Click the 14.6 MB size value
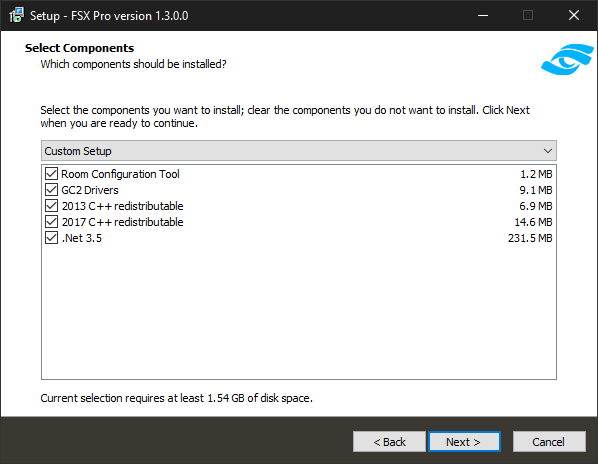The height and width of the screenshot is (464, 598). (x=533, y=222)
